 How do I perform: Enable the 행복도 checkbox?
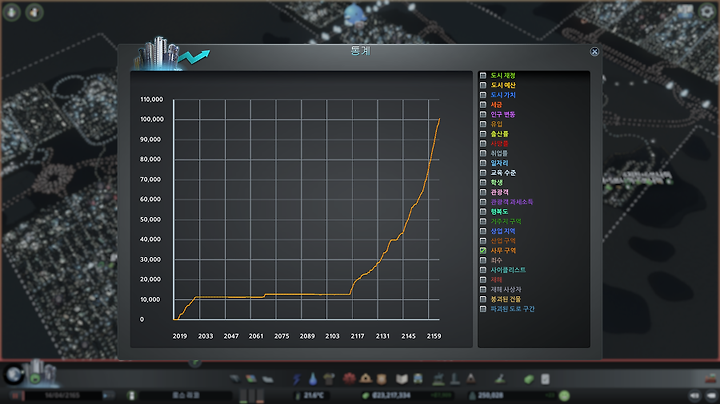coord(483,212)
